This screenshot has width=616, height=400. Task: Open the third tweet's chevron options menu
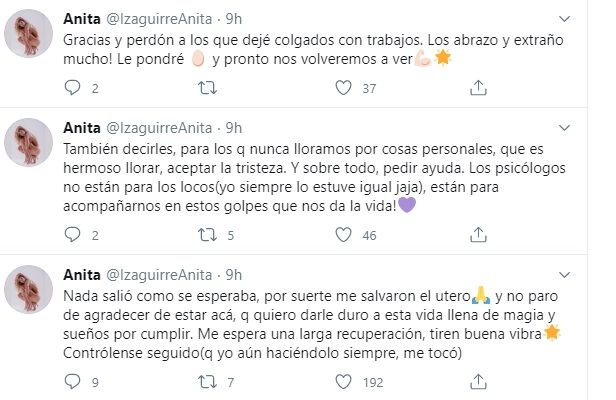[x=564, y=275]
